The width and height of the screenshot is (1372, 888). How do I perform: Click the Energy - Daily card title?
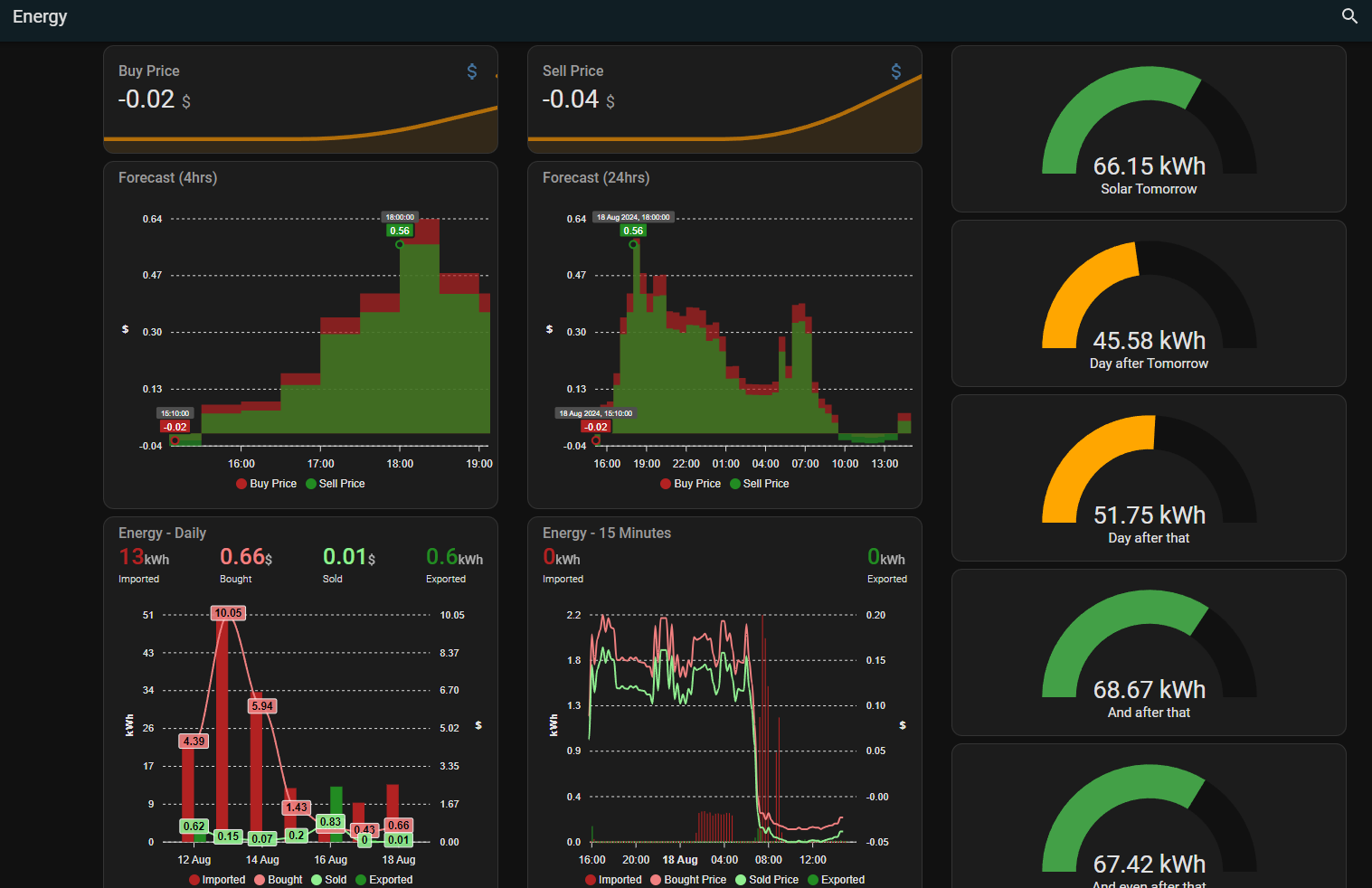click(x=162, y=534)
